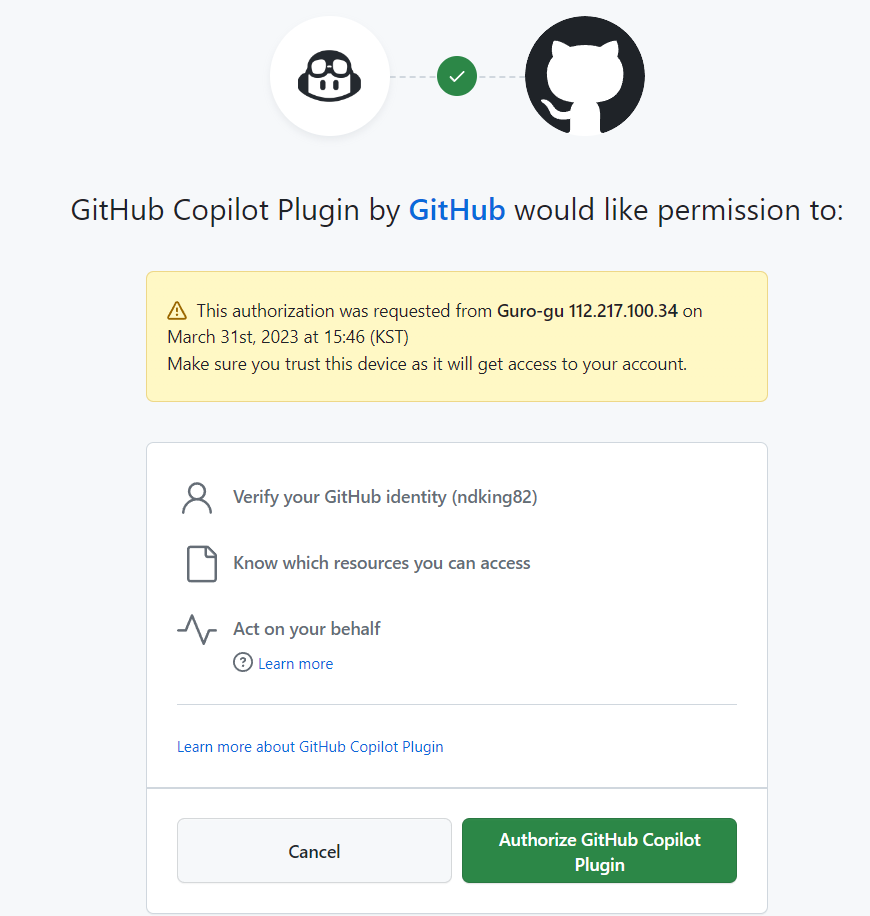Click Know which resources you can access
Screen dimensions: 870x916
point(382,563)
